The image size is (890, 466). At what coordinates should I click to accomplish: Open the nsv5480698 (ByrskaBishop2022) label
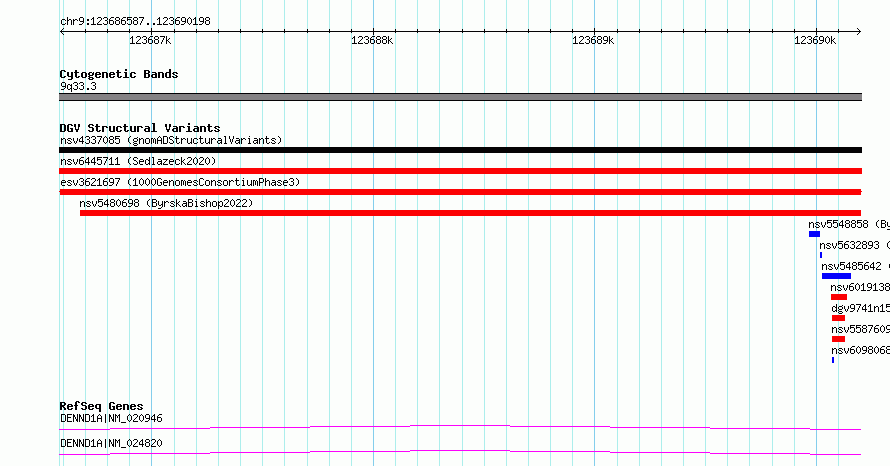pyautogui.click(x=166, y=203)
